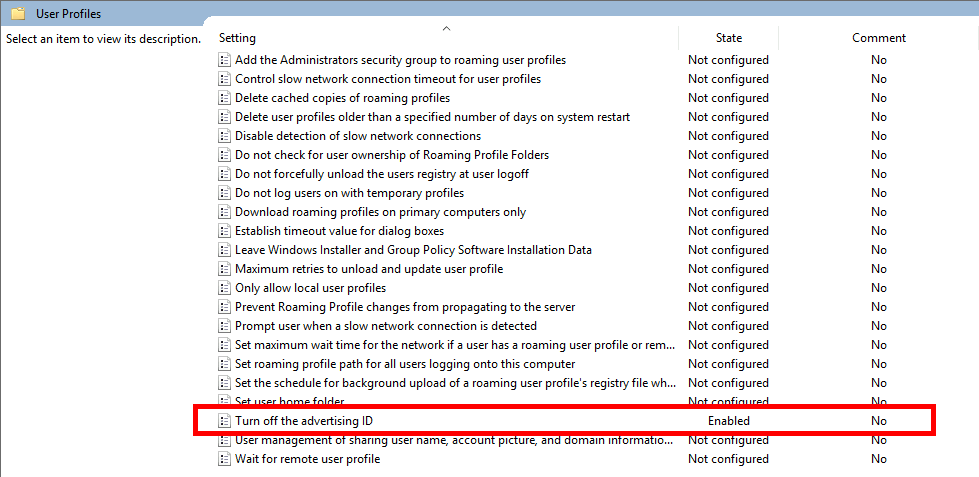Viewport: 979px width, 477px height.
Task: Click policy icon for Prompt user when slow network
Action: coord(224,326)
